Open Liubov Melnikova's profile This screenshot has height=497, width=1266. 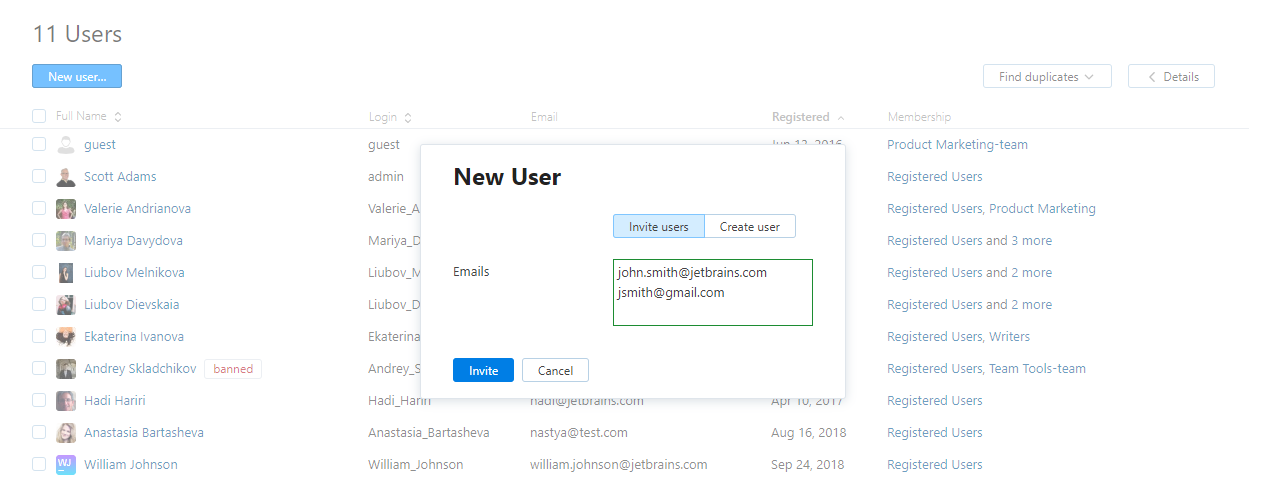(134, 273)
